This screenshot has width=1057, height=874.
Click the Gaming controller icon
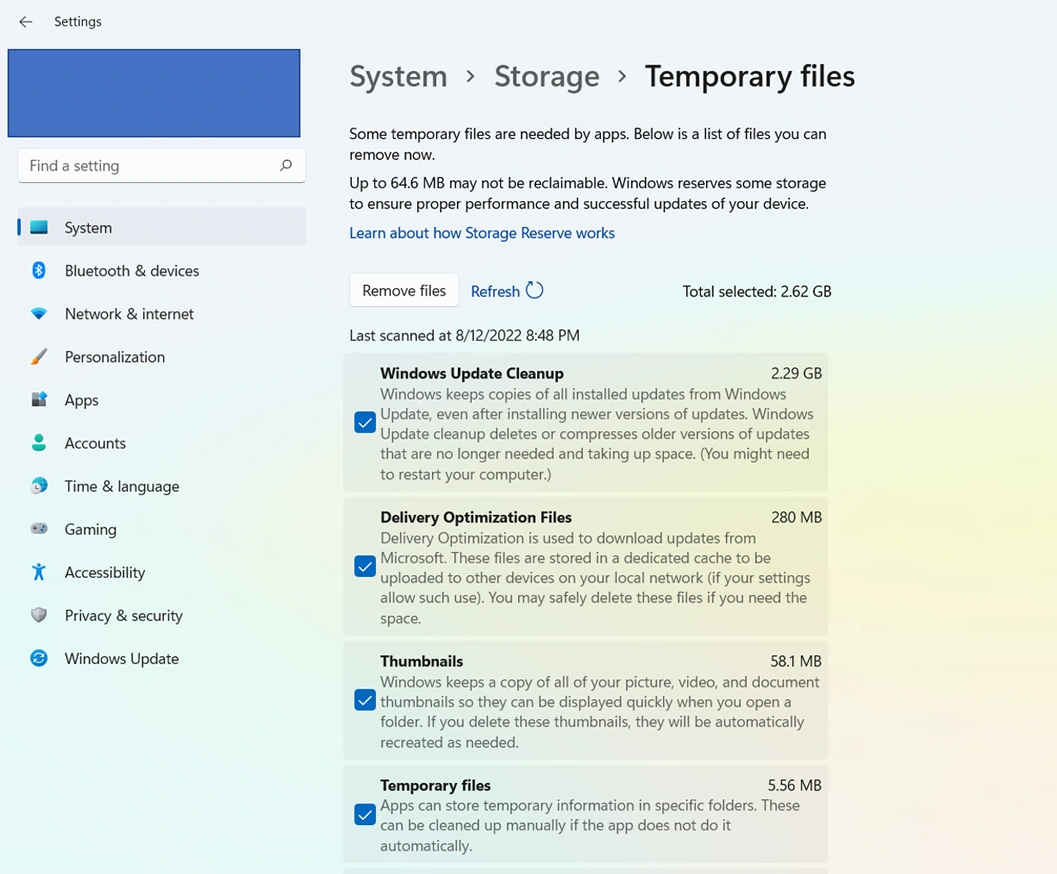[39, 529]
